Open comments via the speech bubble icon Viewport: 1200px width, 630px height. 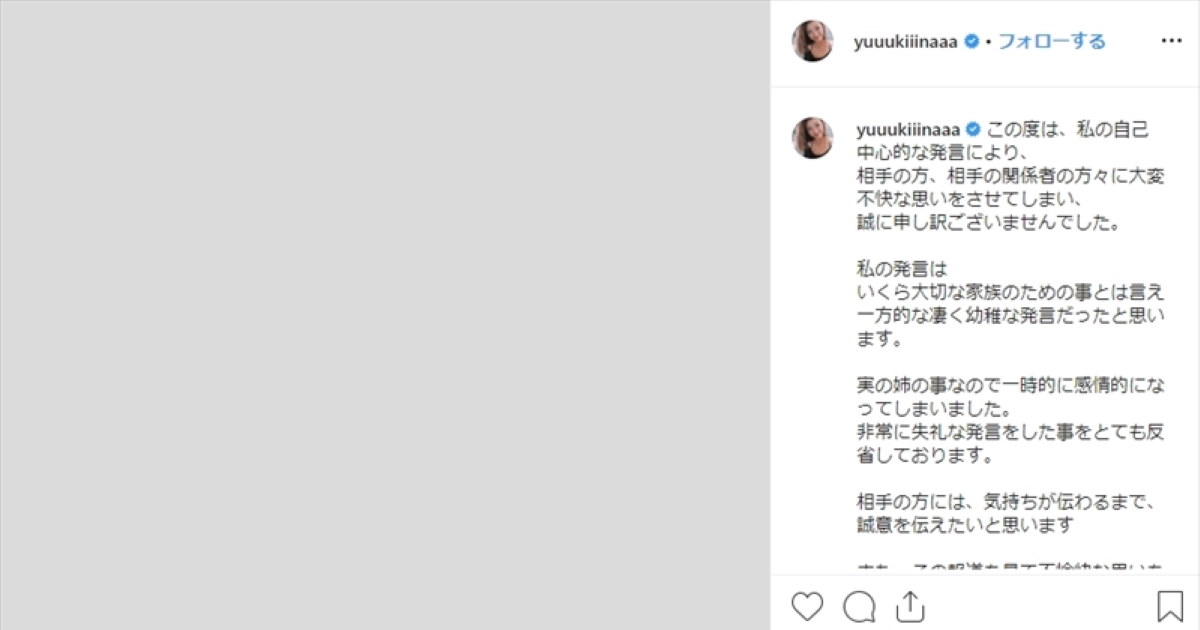(x=859, y=607)
